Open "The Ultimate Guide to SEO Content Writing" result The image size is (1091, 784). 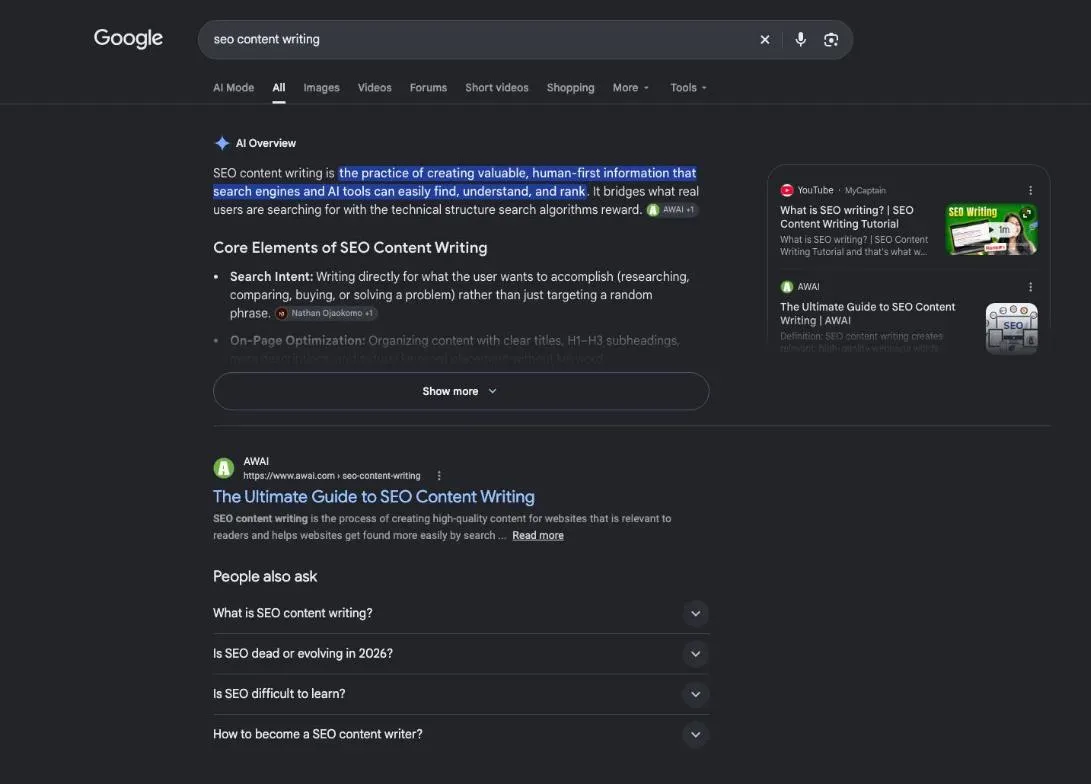(374, 497)
